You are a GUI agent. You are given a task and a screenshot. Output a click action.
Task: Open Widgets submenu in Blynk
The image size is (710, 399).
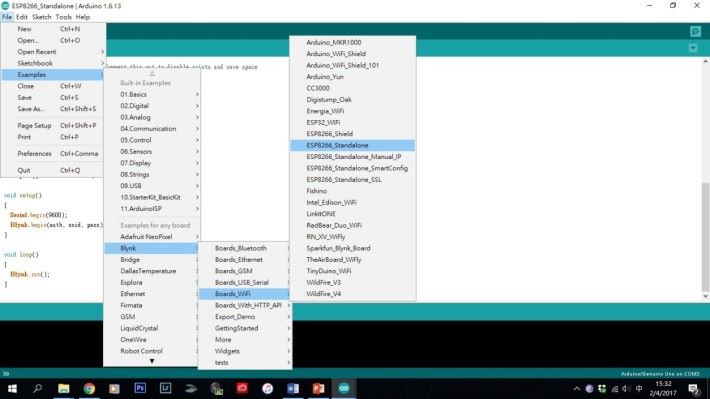pos(245,351)
